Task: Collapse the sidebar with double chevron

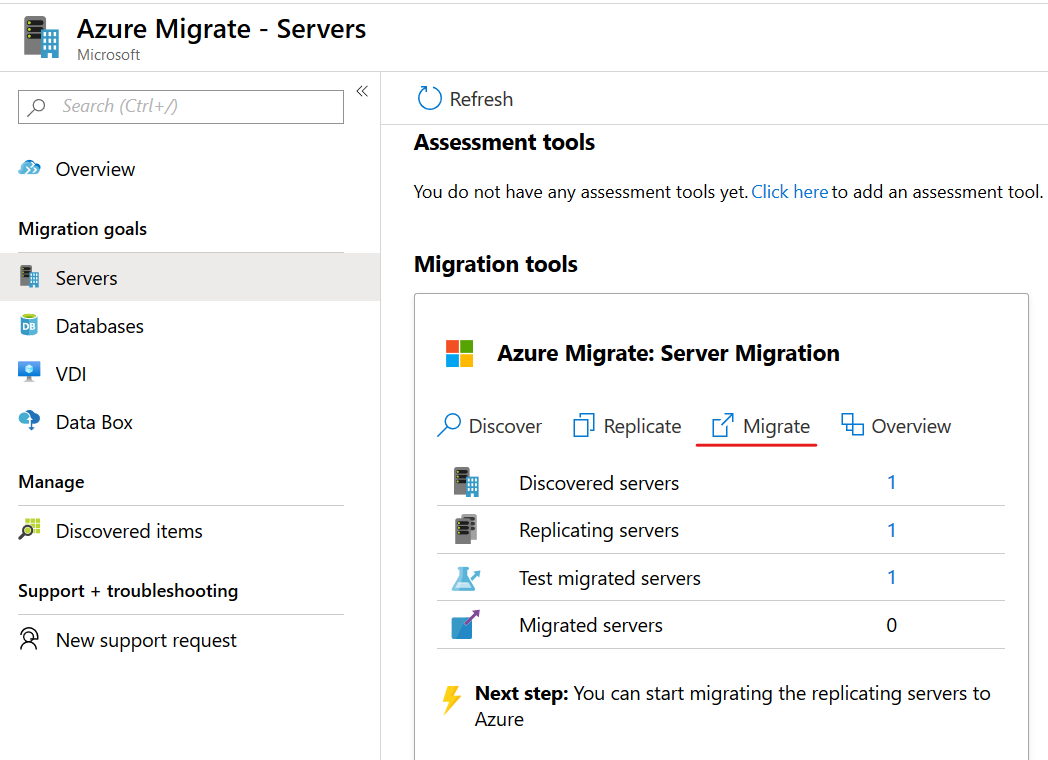Action: coord(362,92)
